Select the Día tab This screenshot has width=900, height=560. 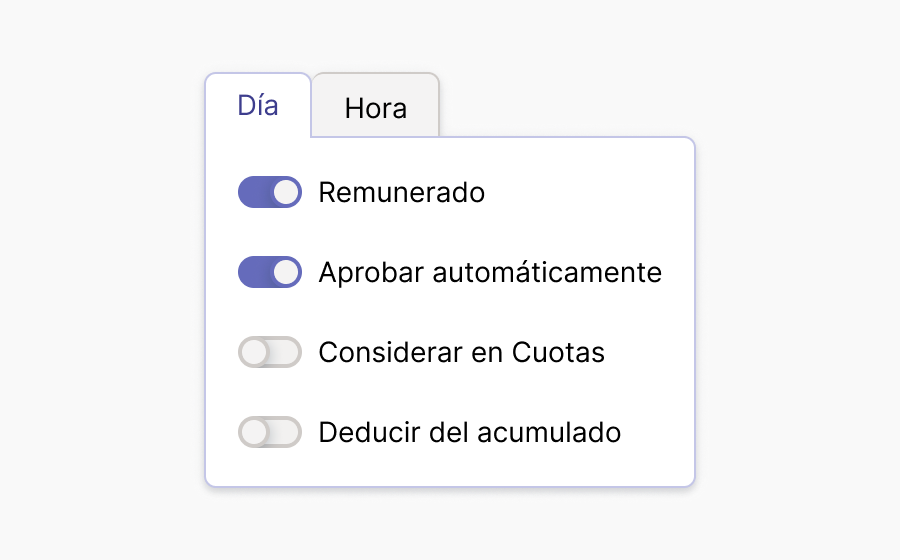coord(258,105)
